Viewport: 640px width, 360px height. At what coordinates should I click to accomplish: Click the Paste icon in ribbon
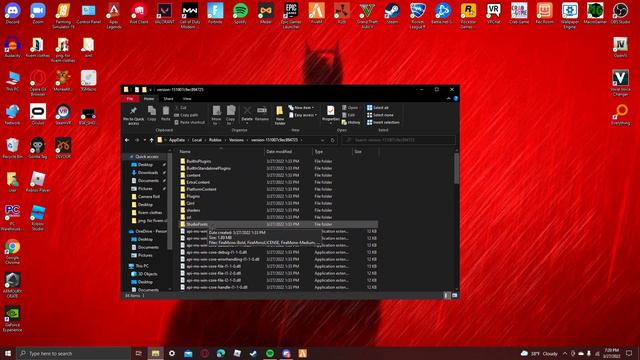tap(165, 113)
